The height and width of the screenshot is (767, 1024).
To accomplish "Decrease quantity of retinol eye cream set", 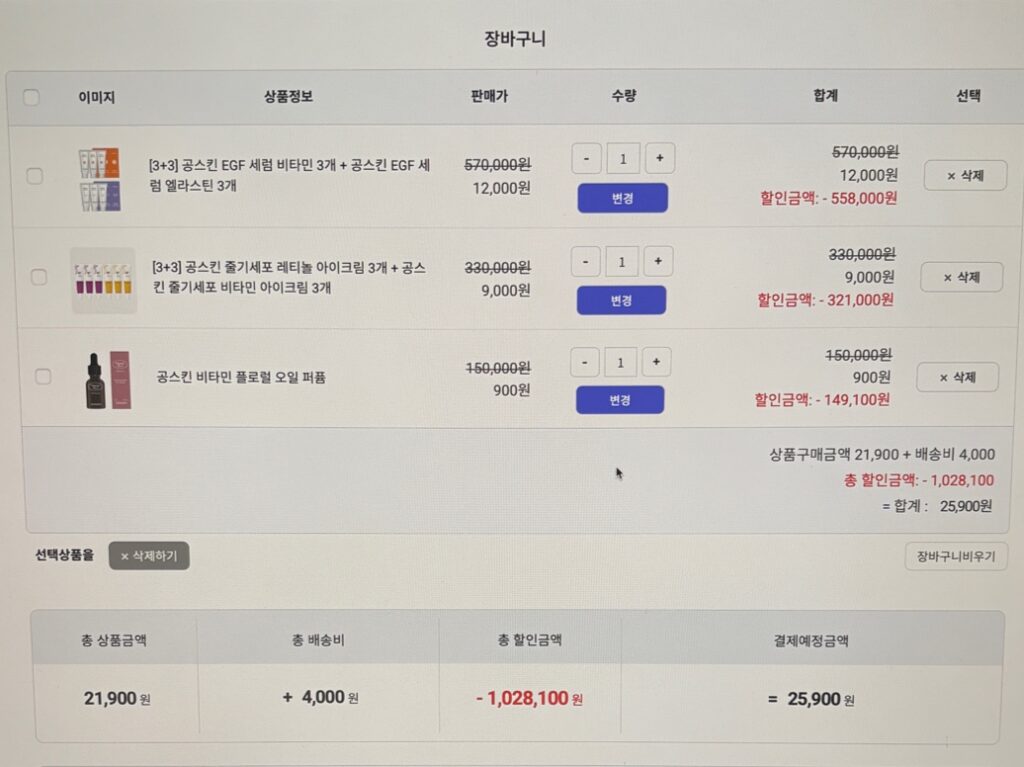I will click(585, 261).
